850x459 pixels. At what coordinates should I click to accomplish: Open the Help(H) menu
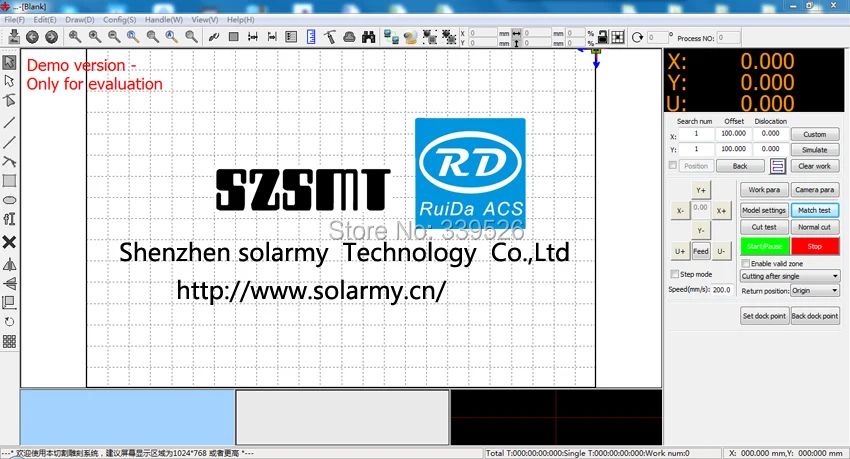tap(241, 20)
